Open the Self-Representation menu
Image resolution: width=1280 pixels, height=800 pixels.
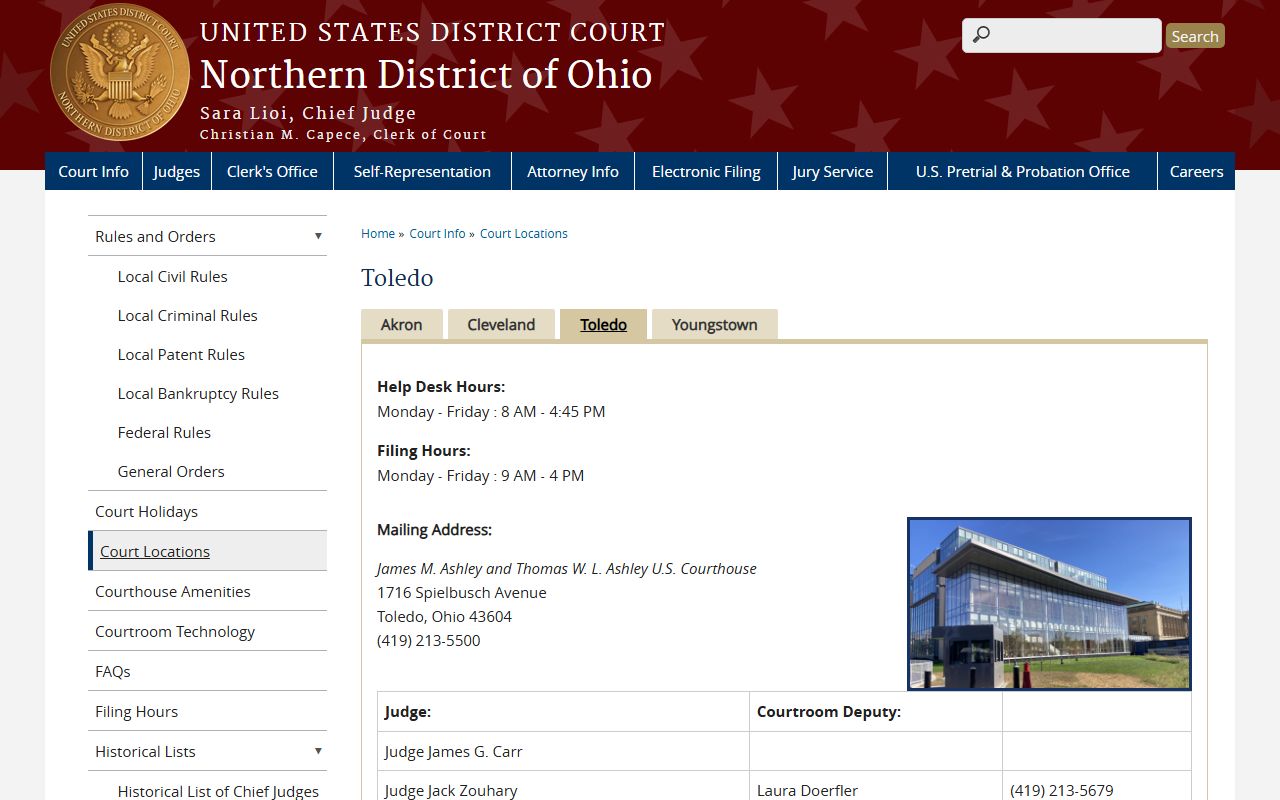tap(422, 171)
